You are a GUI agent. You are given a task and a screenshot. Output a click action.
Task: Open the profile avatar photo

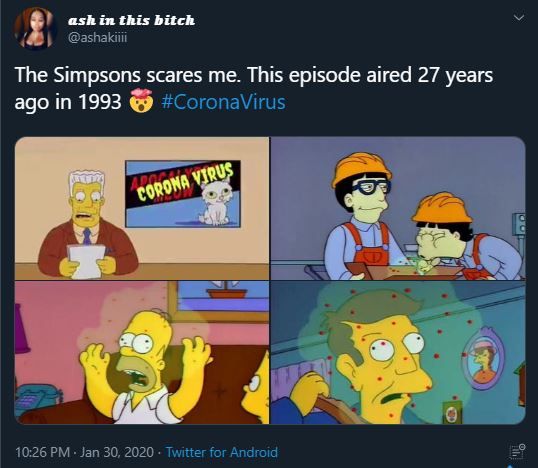pos(35,29)
